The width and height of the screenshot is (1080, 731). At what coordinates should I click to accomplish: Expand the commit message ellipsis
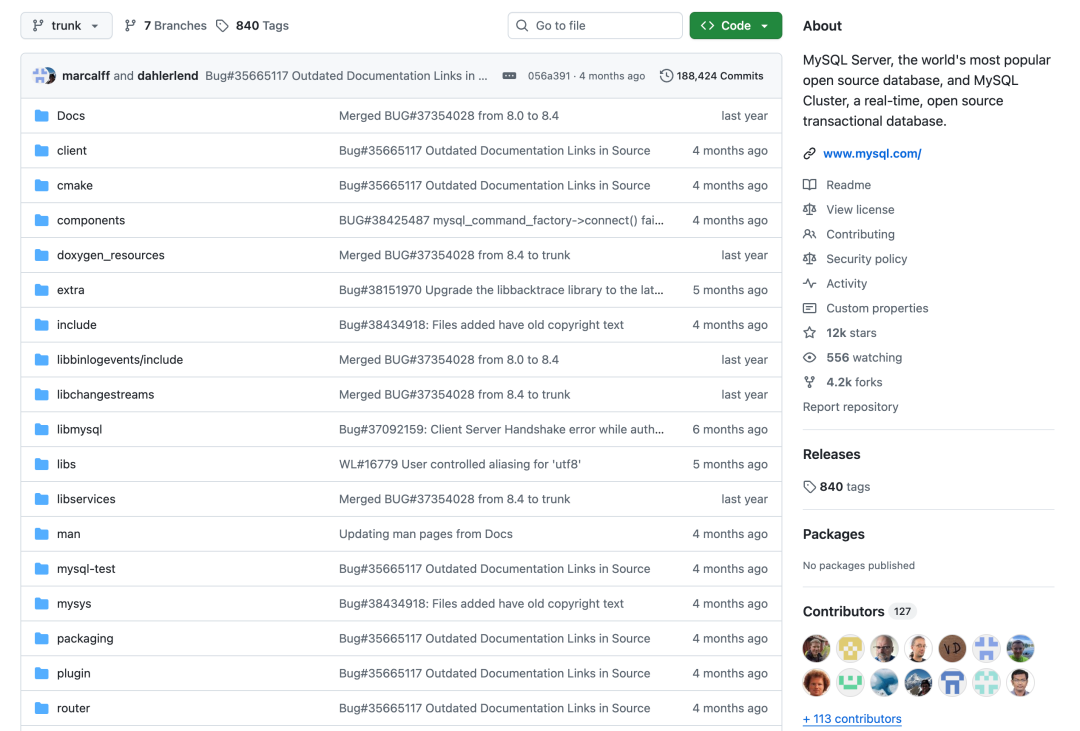coord(508,75)
